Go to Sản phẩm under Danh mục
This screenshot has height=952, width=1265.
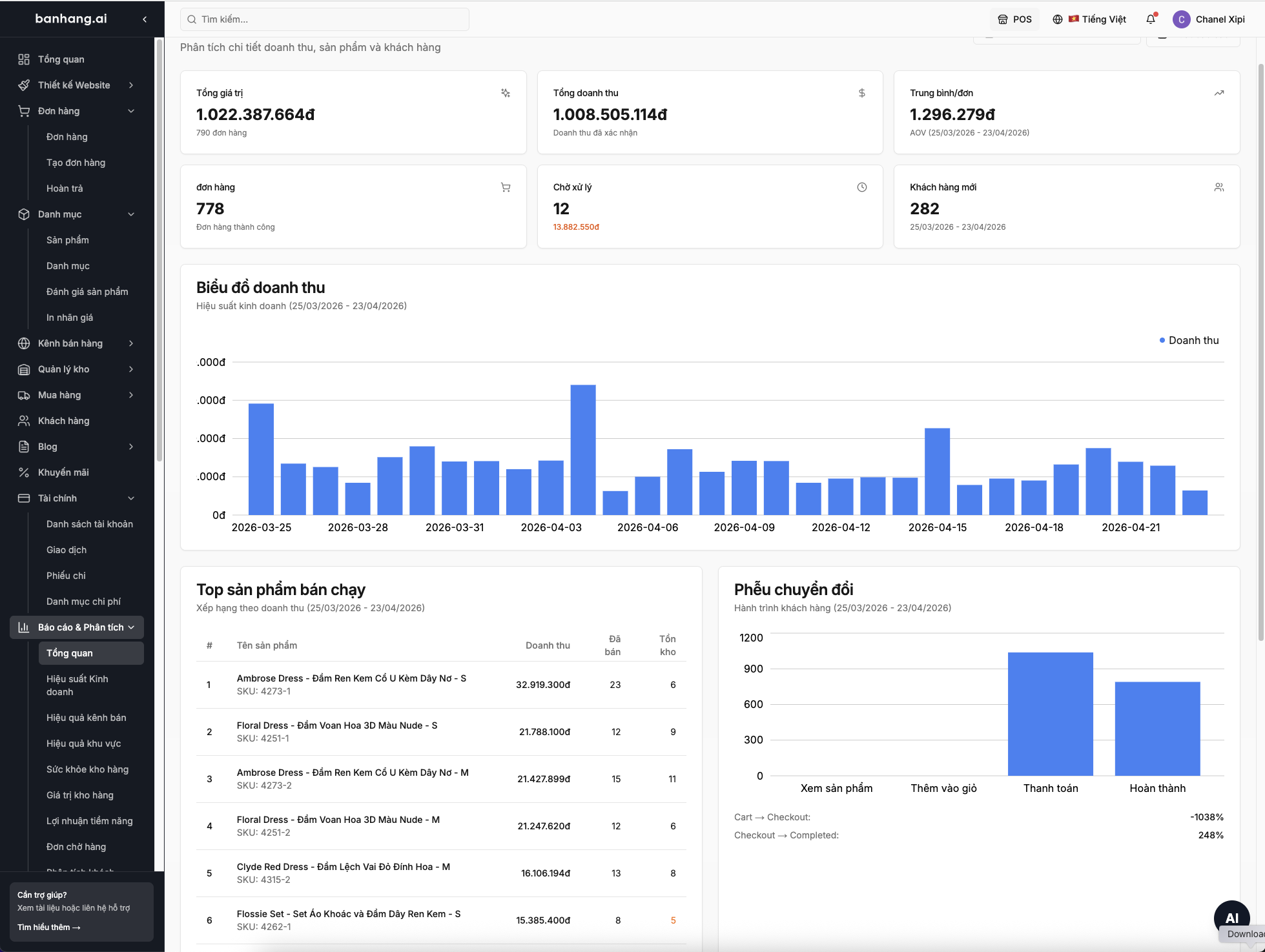[68, 240]
